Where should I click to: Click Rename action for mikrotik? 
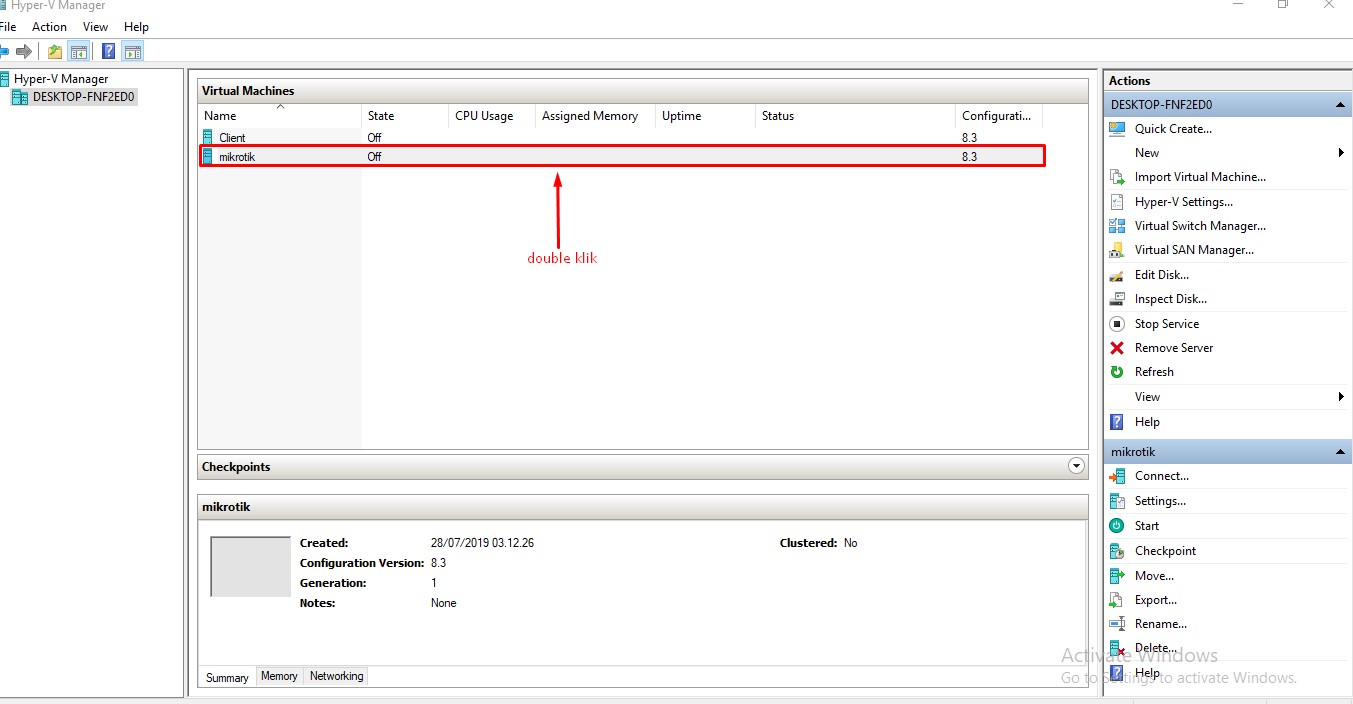pos(1161,624)
